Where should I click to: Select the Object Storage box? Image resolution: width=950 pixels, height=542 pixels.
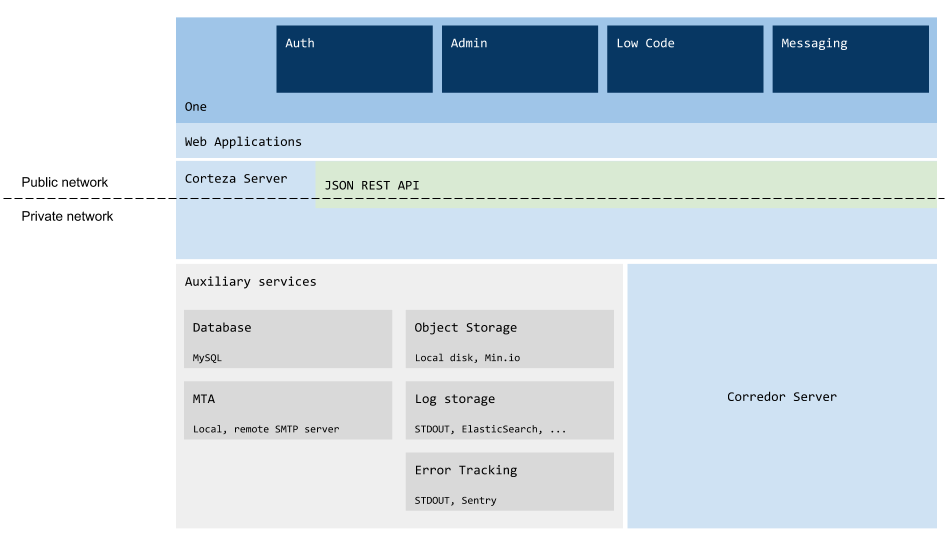[x=510, y=339]
